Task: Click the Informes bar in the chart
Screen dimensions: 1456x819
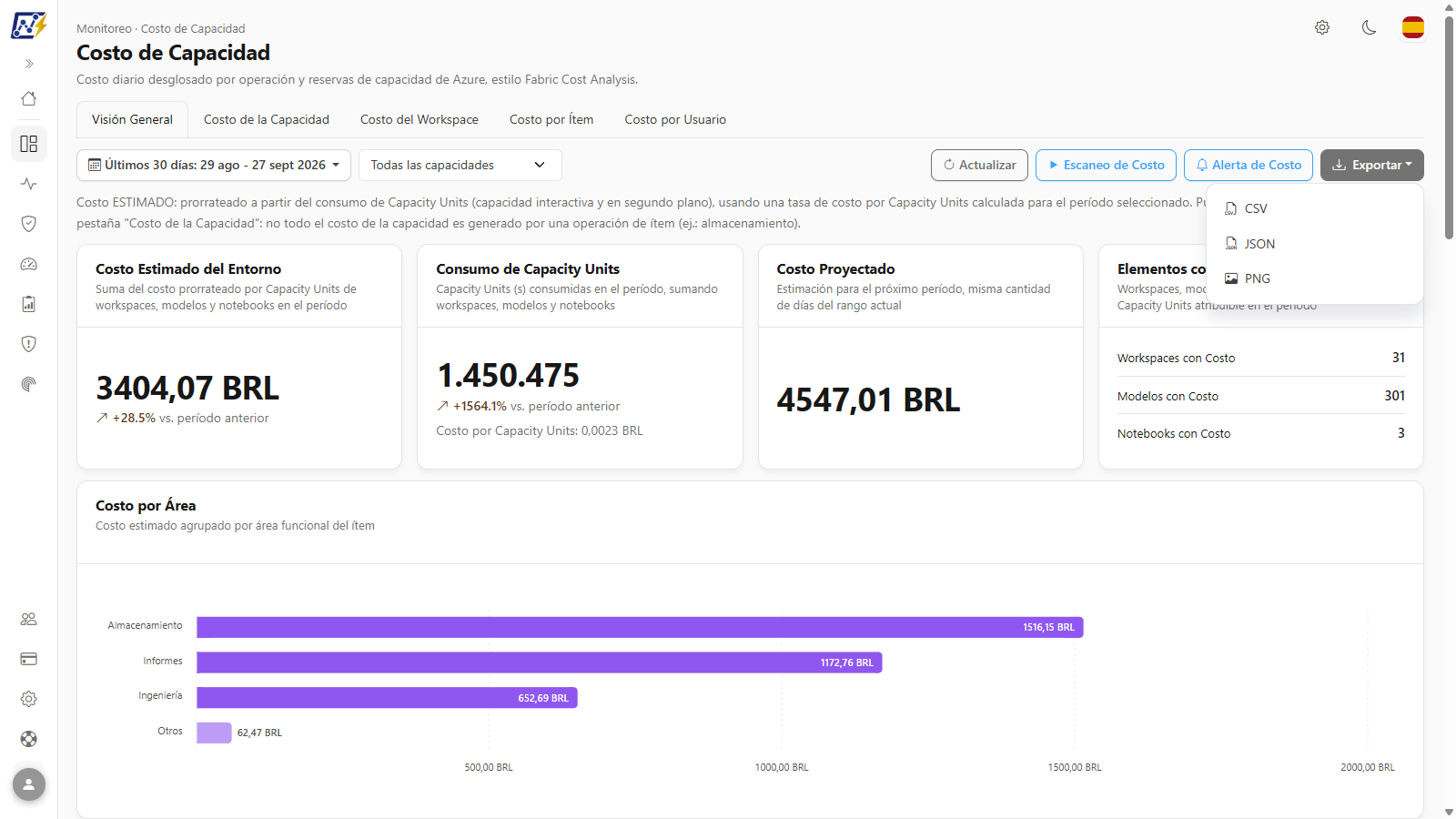Action: (540, 662)
